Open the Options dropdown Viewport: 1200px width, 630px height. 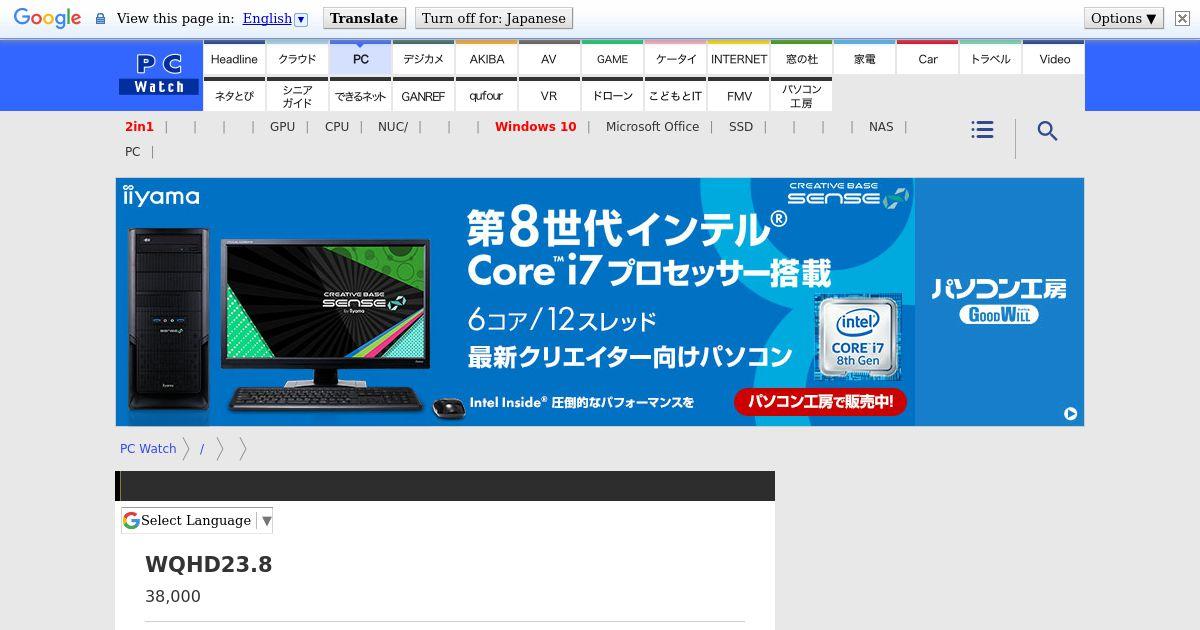(x=1124, y=18)
